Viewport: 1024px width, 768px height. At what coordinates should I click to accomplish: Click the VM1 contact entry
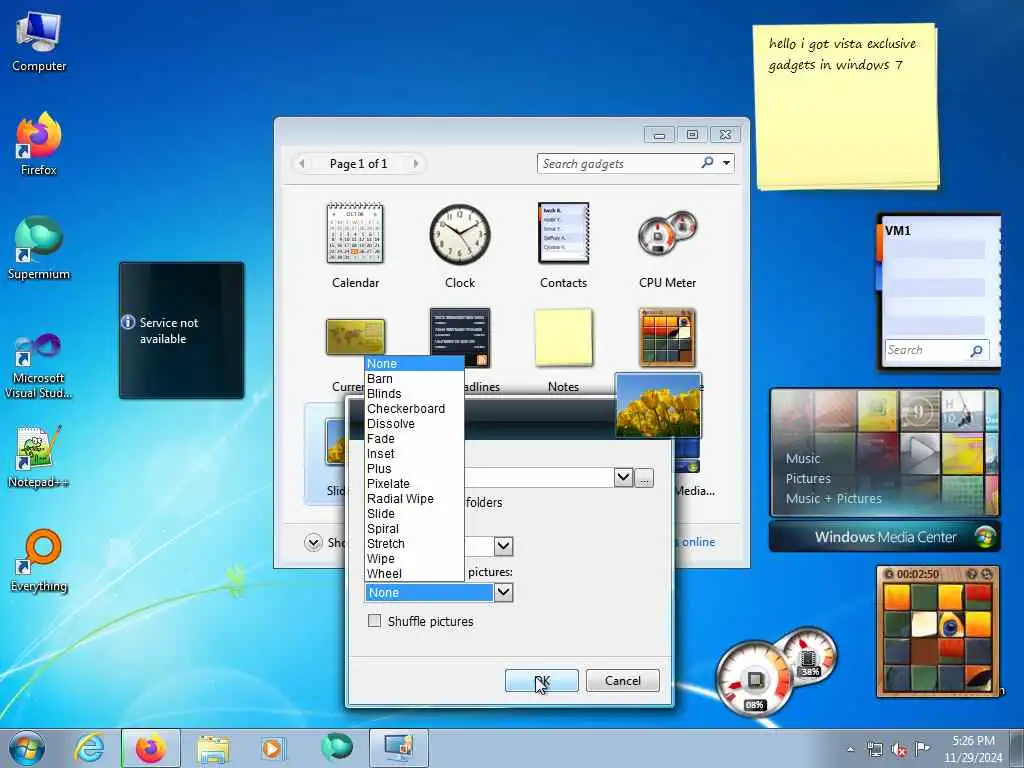point(897,231)
